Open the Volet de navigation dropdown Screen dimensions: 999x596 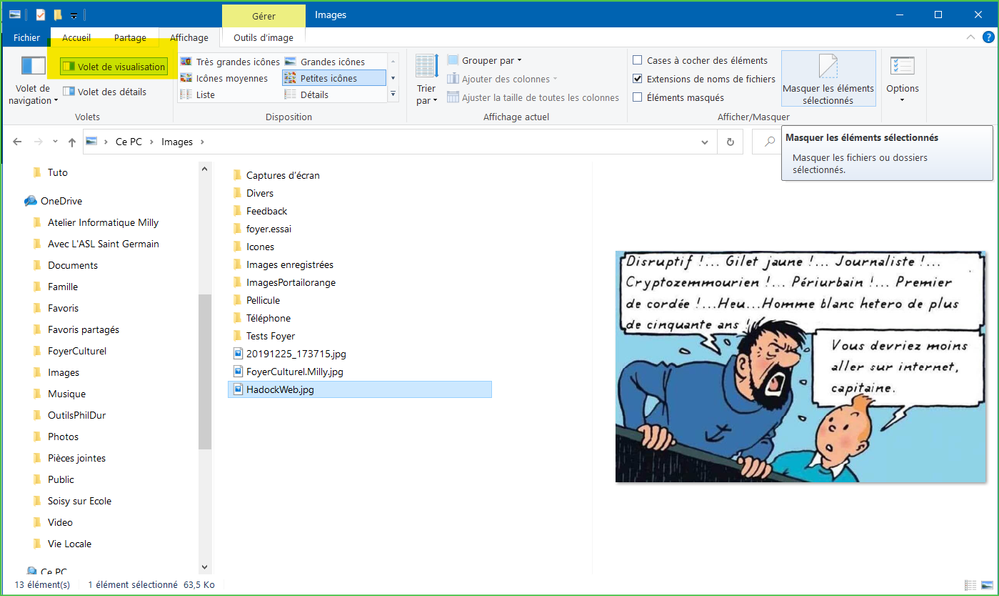33,80
